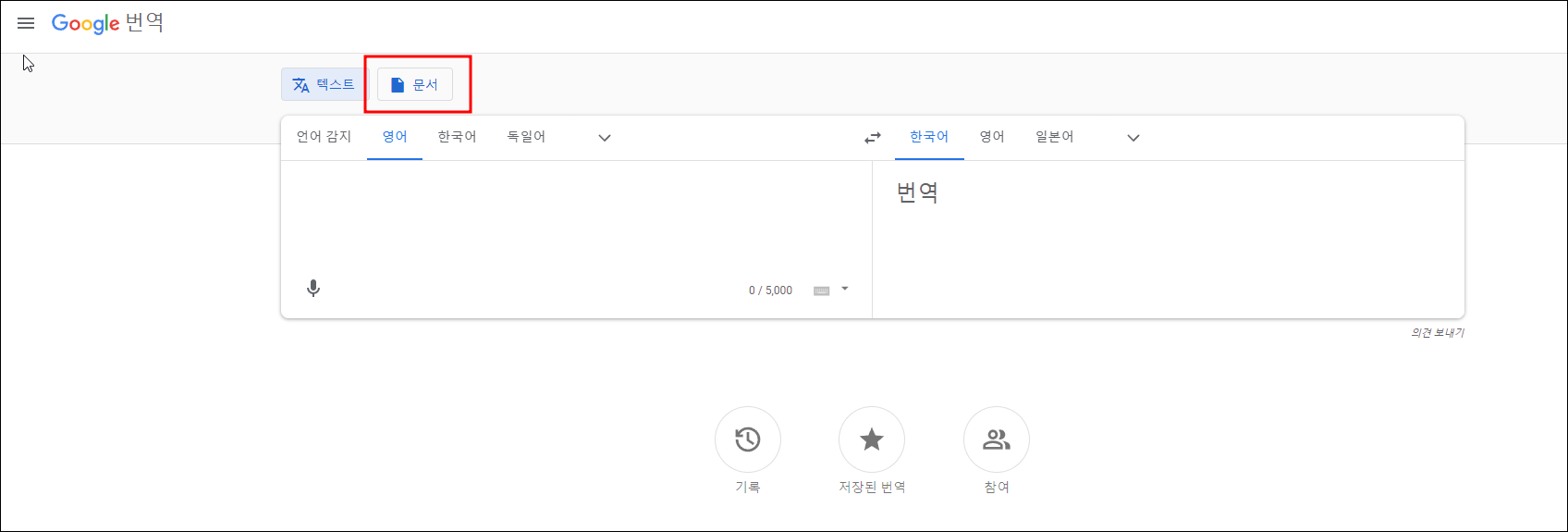Open the 참여 community icon
The height and width of the screenshot is (532, 1568).
997,439
